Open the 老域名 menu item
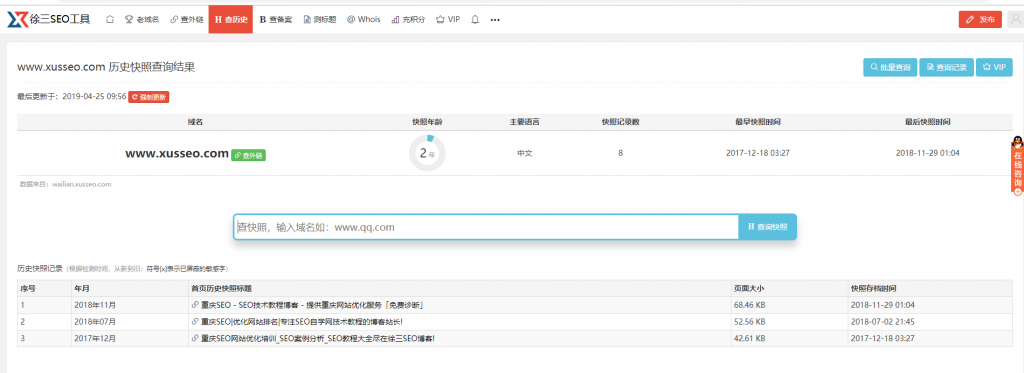 point(142,20)
